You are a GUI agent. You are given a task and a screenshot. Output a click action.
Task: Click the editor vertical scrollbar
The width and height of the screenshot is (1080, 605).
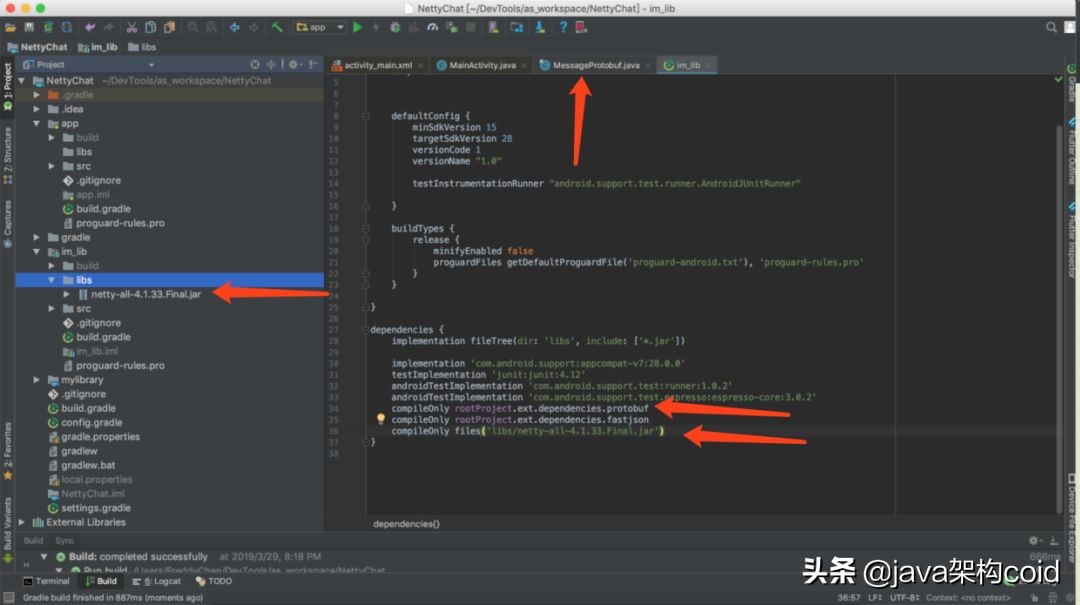click(1059, 319)
